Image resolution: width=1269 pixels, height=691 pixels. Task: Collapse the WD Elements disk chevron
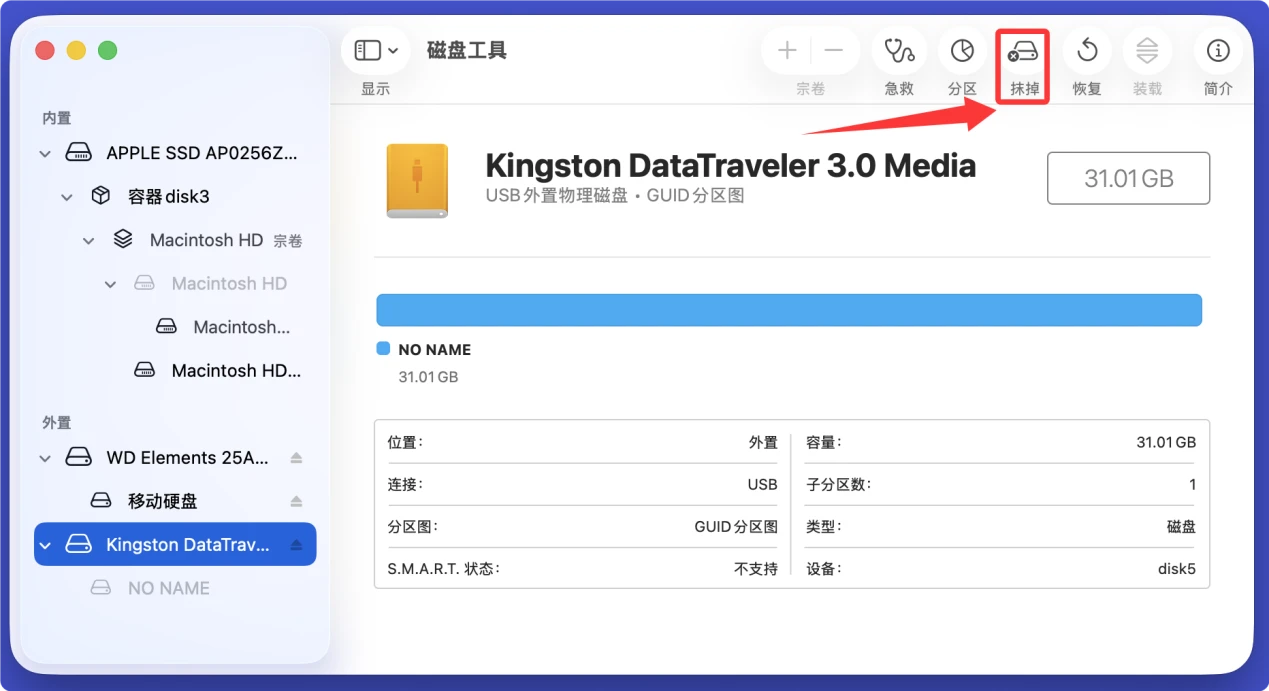click(45, 458)
